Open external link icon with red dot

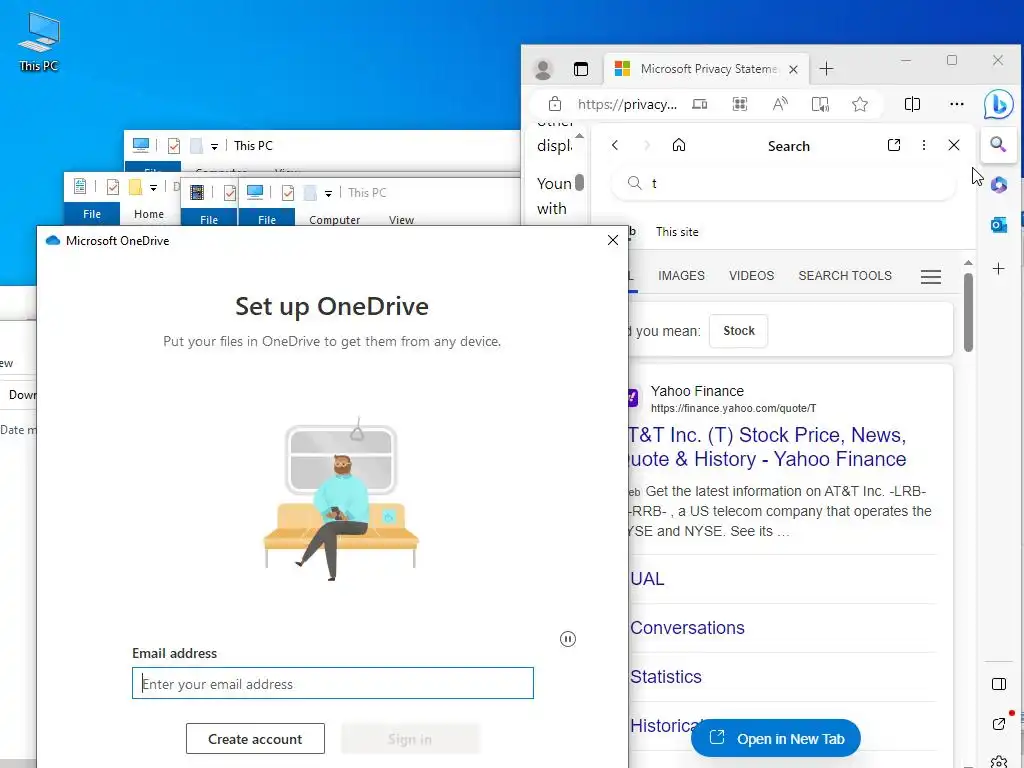tap(999, 724)
